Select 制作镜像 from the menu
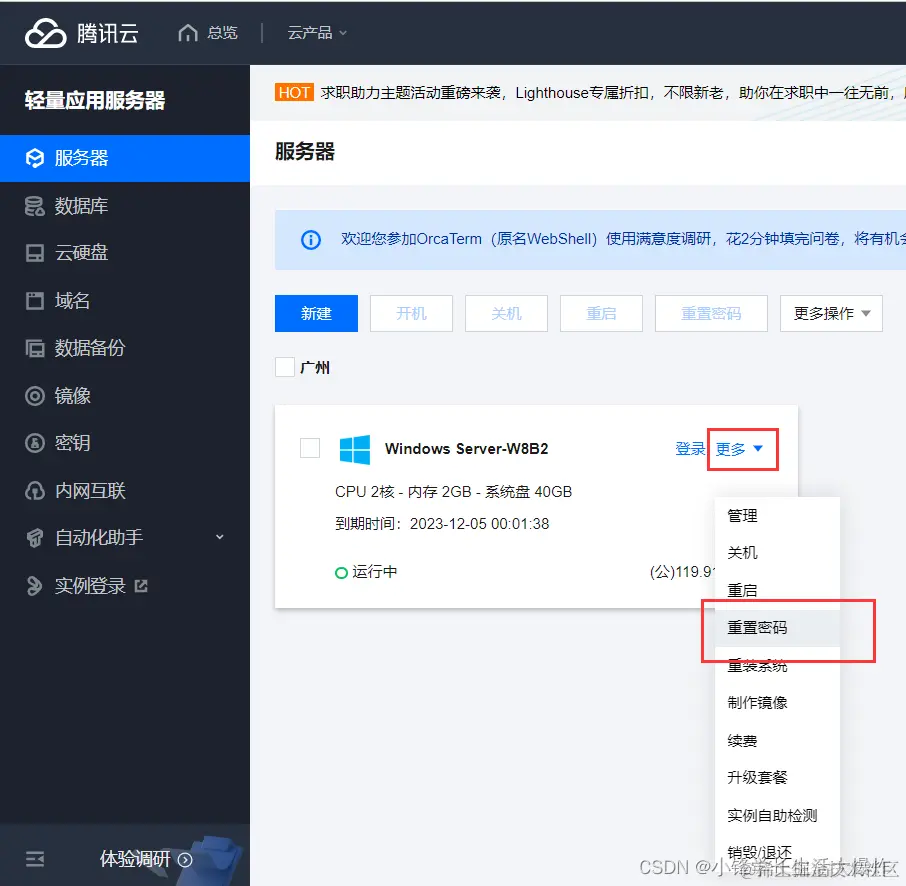The image size is (906, 886). coord(777,703)
